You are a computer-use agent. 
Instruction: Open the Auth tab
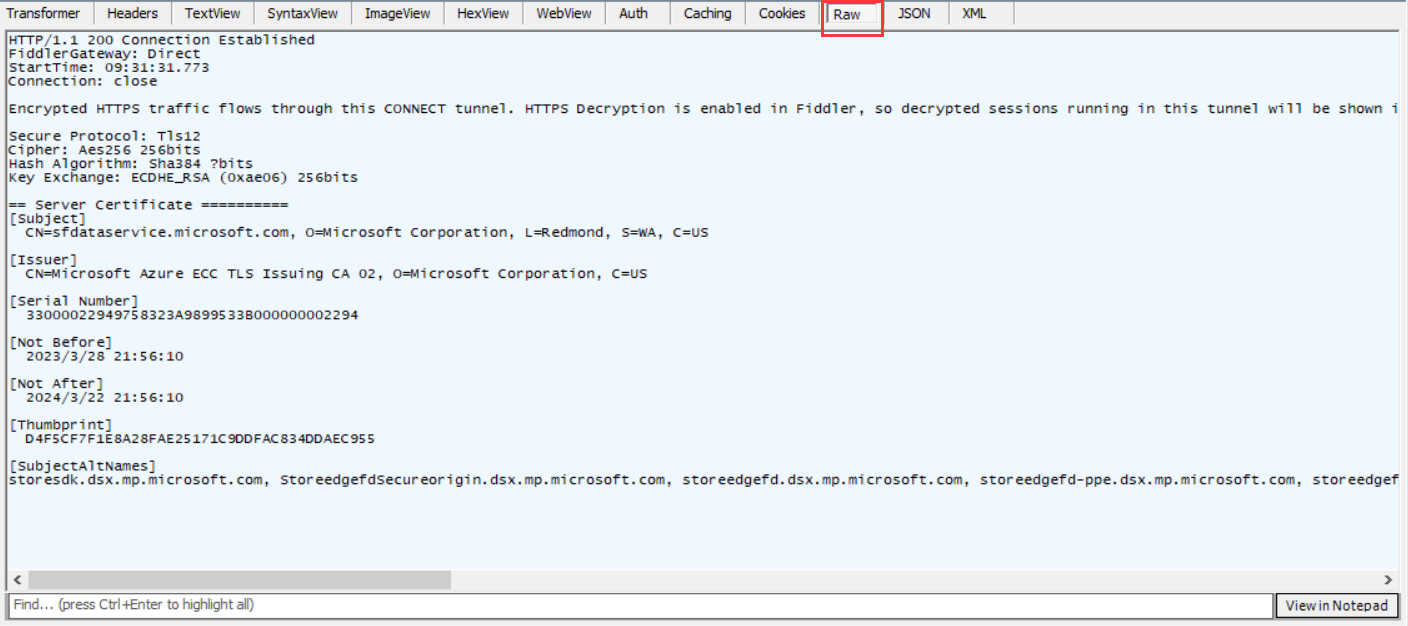pos(633,13)
